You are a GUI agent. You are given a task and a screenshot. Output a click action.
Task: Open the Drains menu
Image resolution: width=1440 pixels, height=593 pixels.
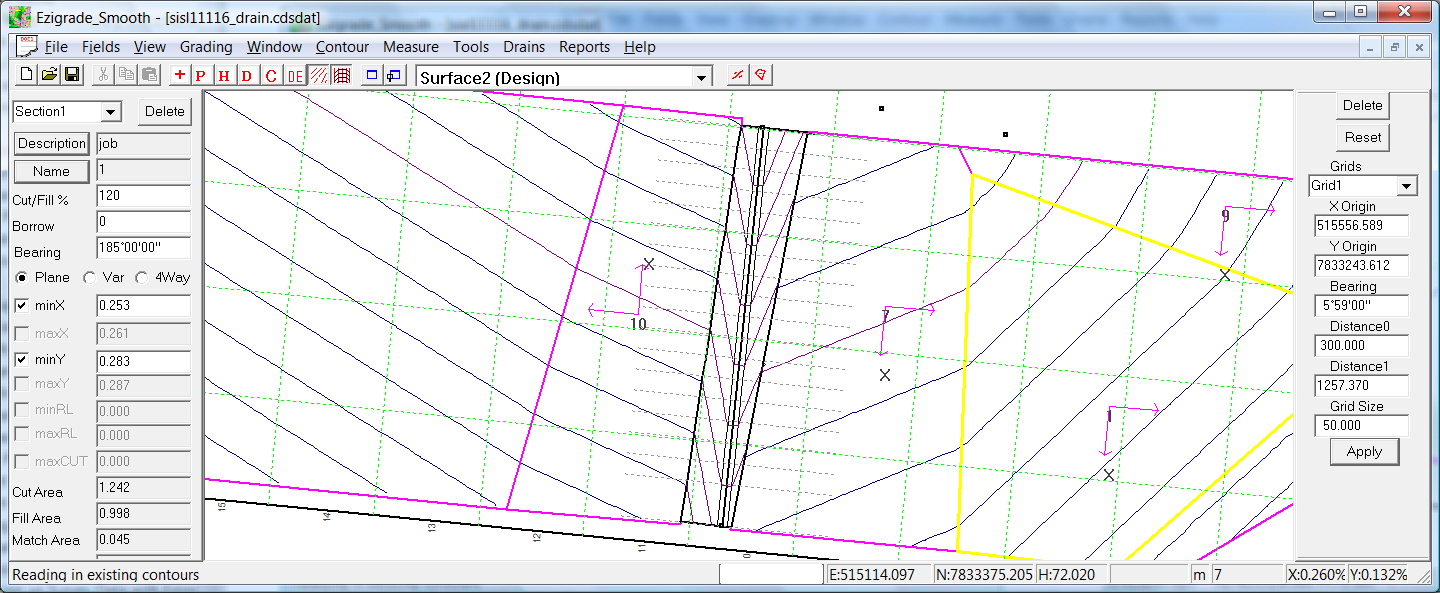524,47
